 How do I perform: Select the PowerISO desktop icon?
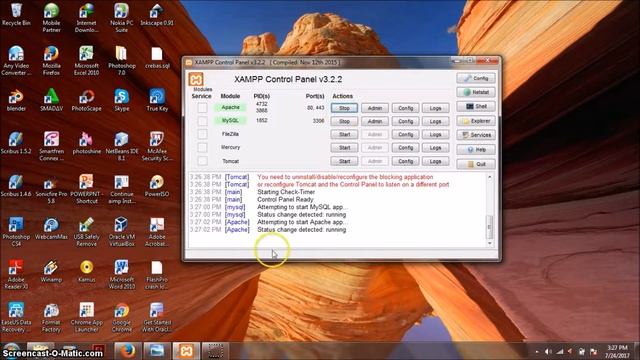[157, 186]
